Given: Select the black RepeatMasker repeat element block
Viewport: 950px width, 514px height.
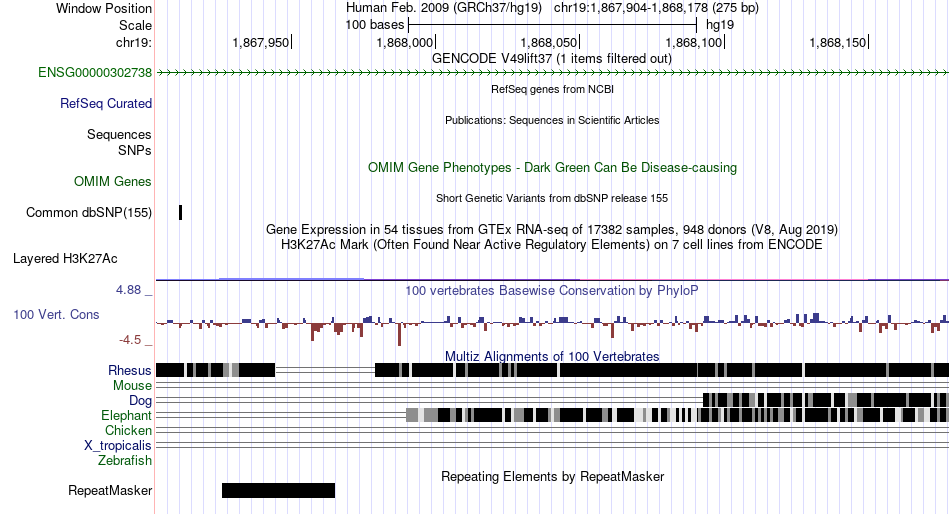Looking at the screenshot, I should point(278,490).
